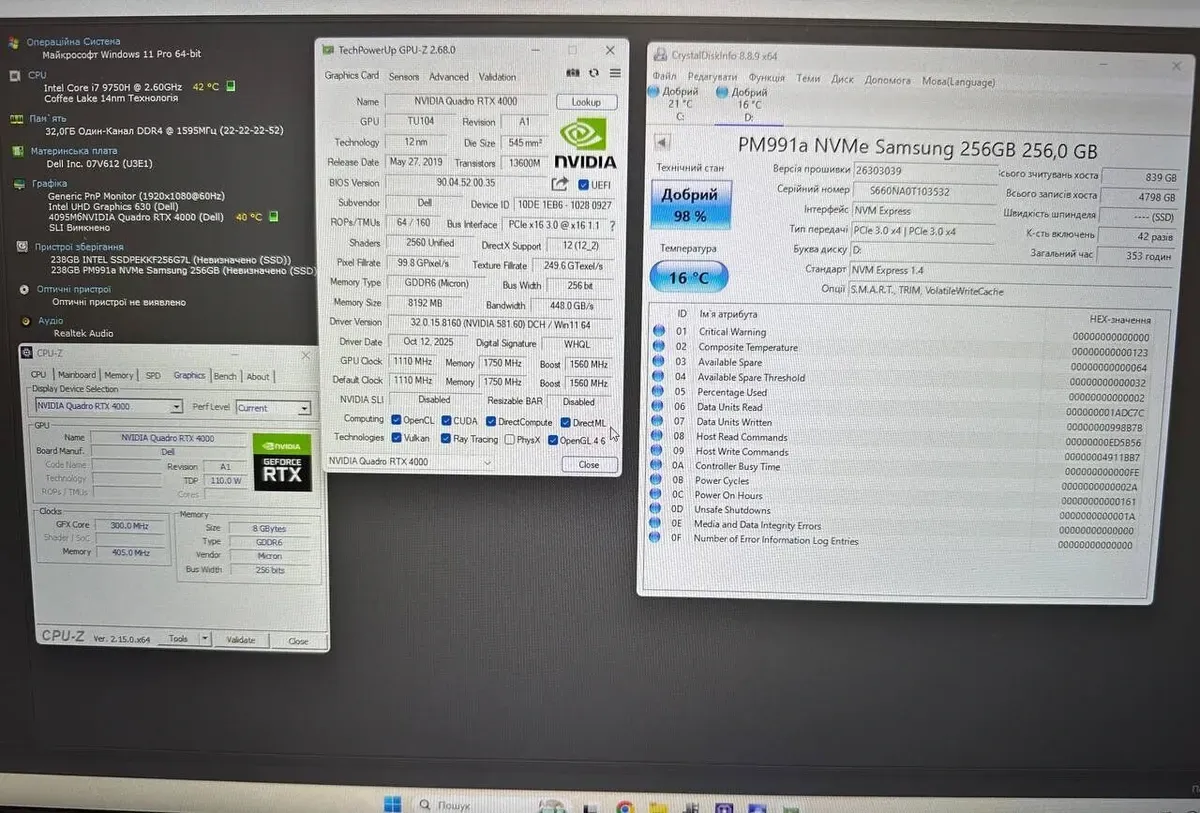This screenshot has height=813, width=1200.
Task: Click the Lookup button in GPU-Z
Action: pyautogui.click(x=586, y=102)
